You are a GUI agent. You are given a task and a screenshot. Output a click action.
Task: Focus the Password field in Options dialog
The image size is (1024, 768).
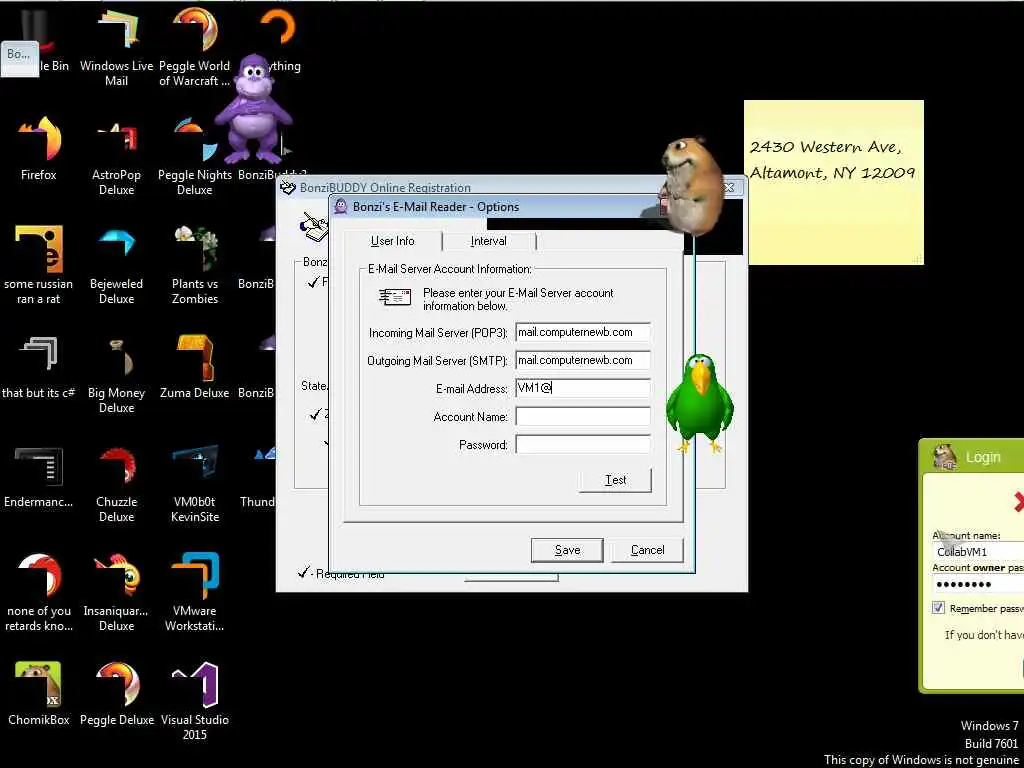(x=583, y=445)
